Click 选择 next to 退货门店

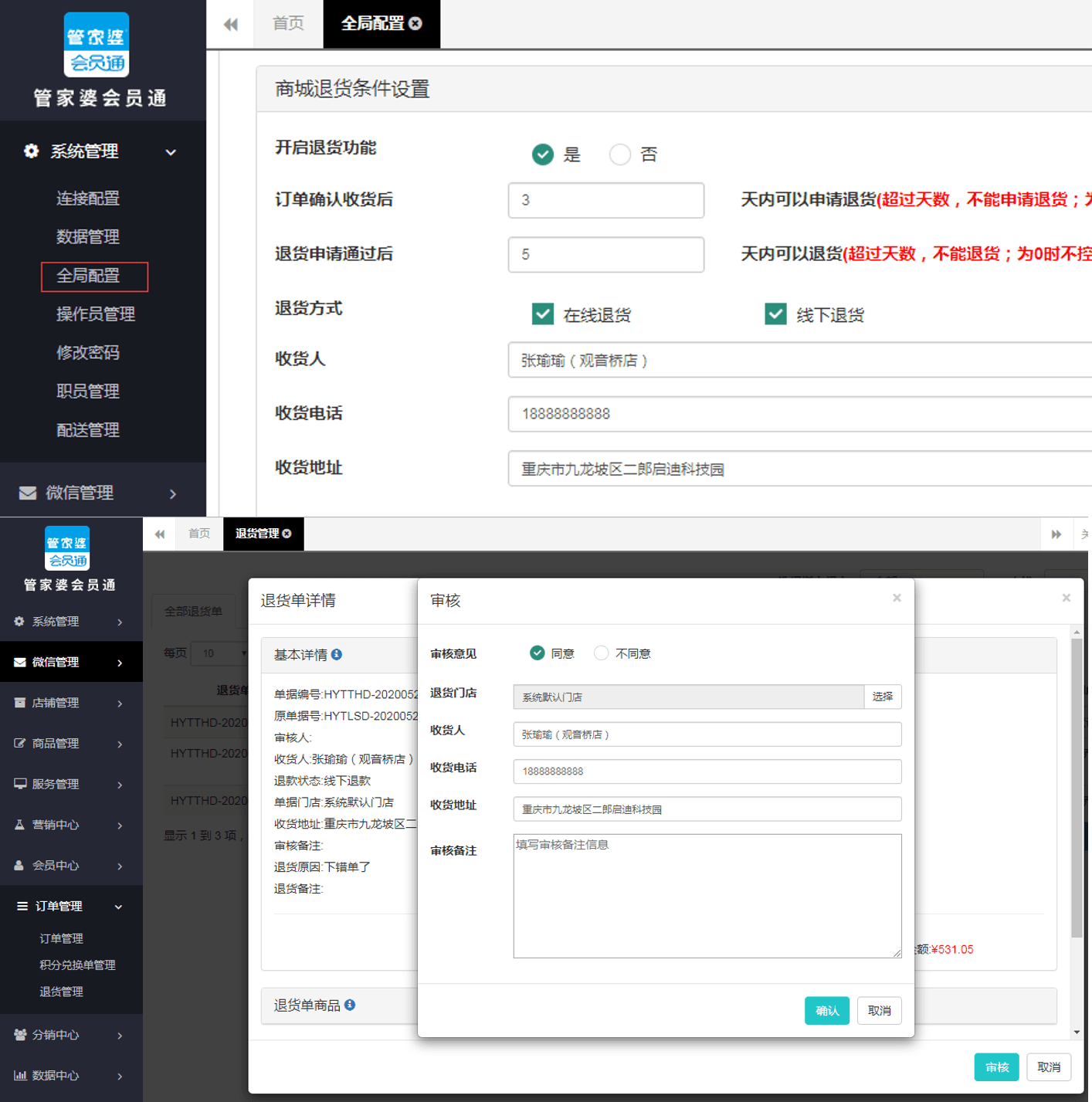(x=883, y=697)
